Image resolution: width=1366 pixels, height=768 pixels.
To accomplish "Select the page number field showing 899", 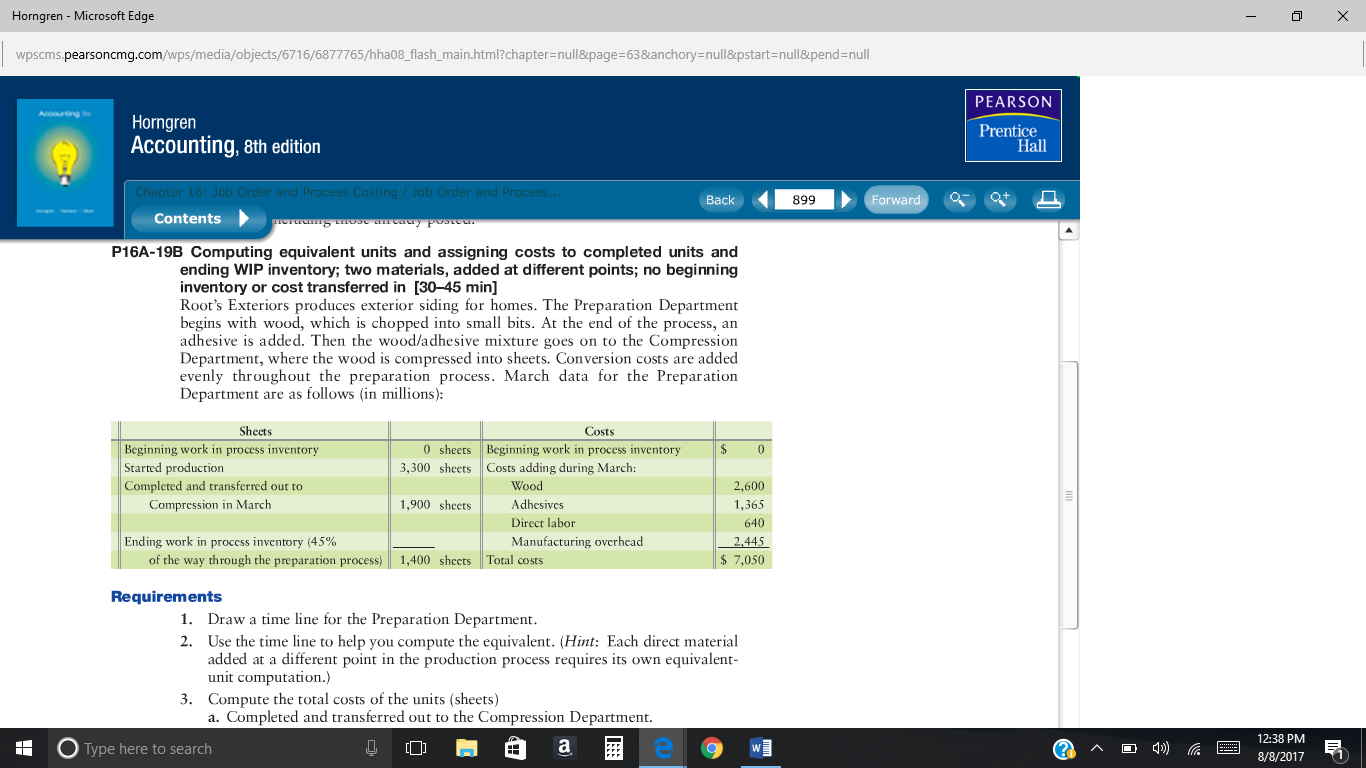I will pos(806,199).
